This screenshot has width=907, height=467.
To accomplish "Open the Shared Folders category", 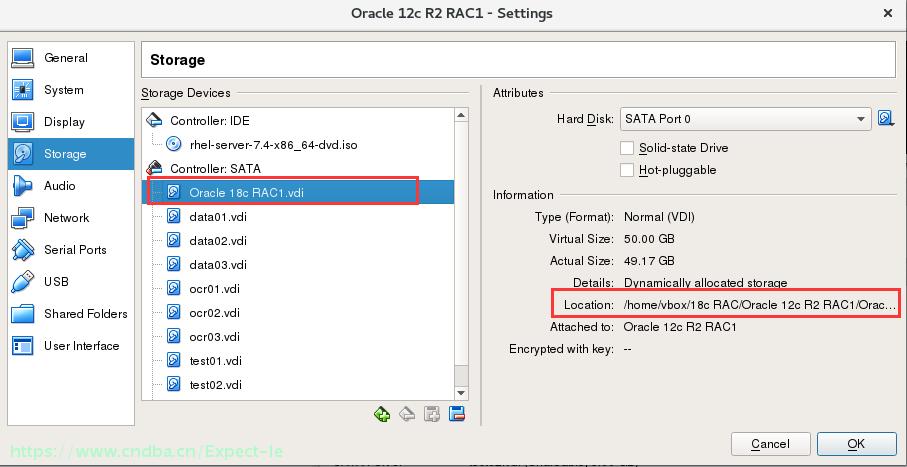I will pos(71,314).
